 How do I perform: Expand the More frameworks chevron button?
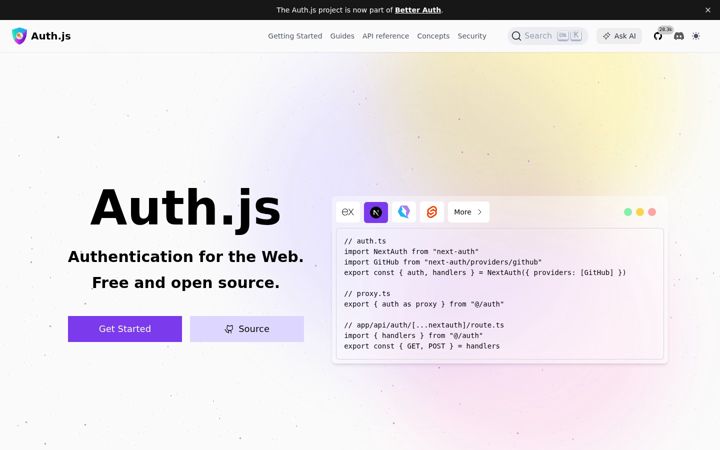coord(468,212)
